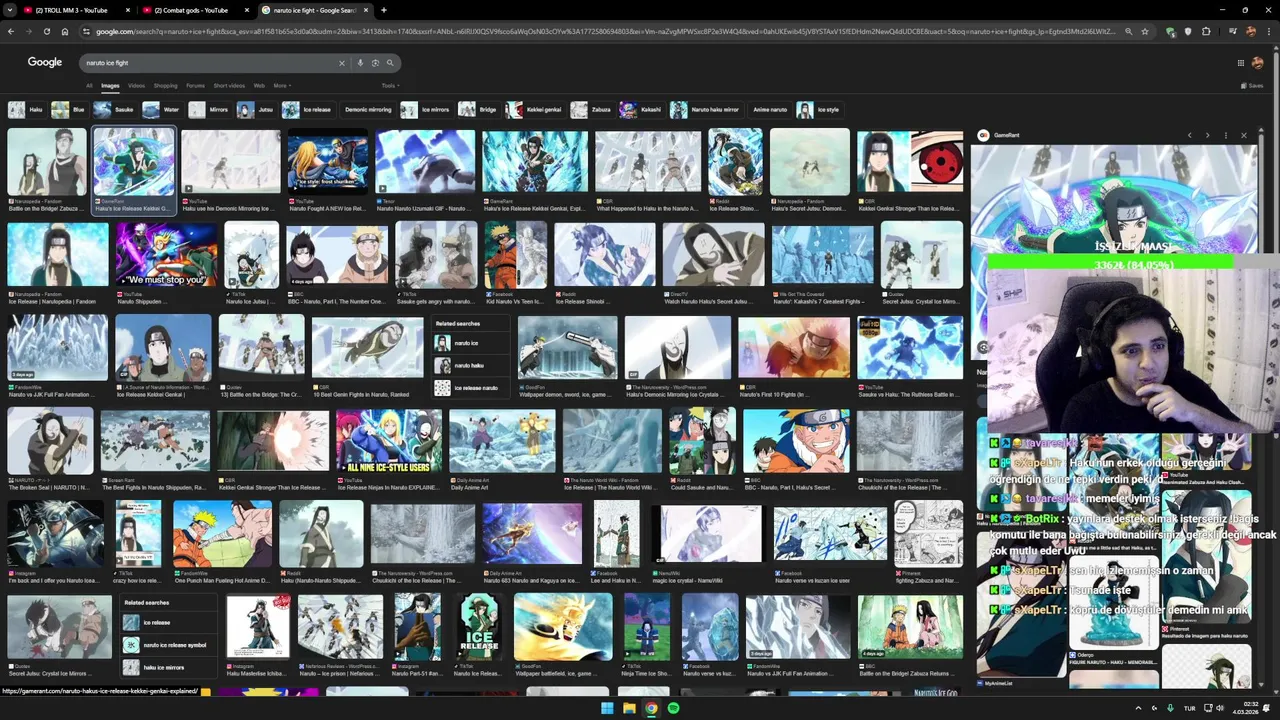This screenshot has width=1280, height=720.
Task: Clear the search box with the X icon
Action: click(x=341, y=63)
